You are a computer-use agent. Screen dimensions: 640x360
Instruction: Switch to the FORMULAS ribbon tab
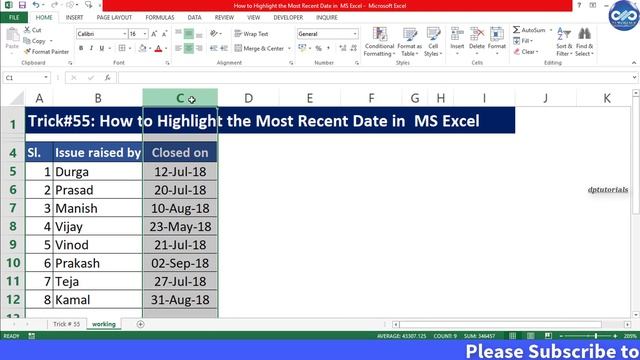point(160,18)
